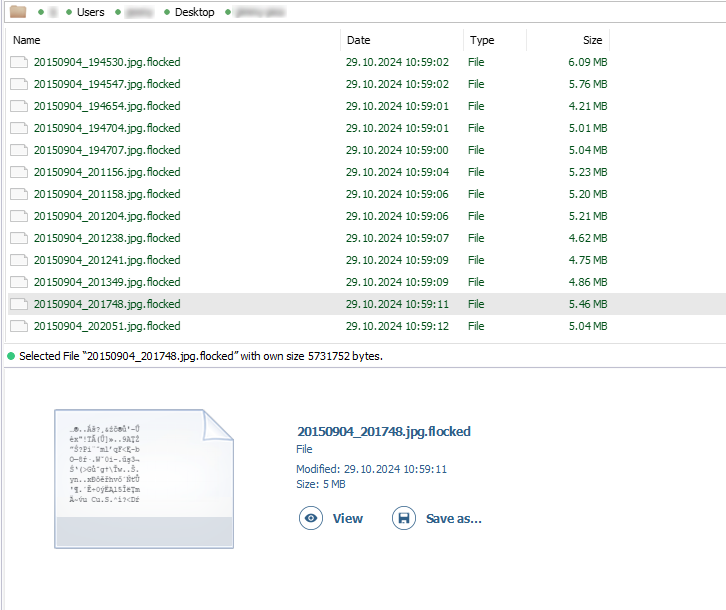Click file icon for 20150904_202051.jpg.flocked
Screen dimensions: 726x610
[x=19, y=326]
